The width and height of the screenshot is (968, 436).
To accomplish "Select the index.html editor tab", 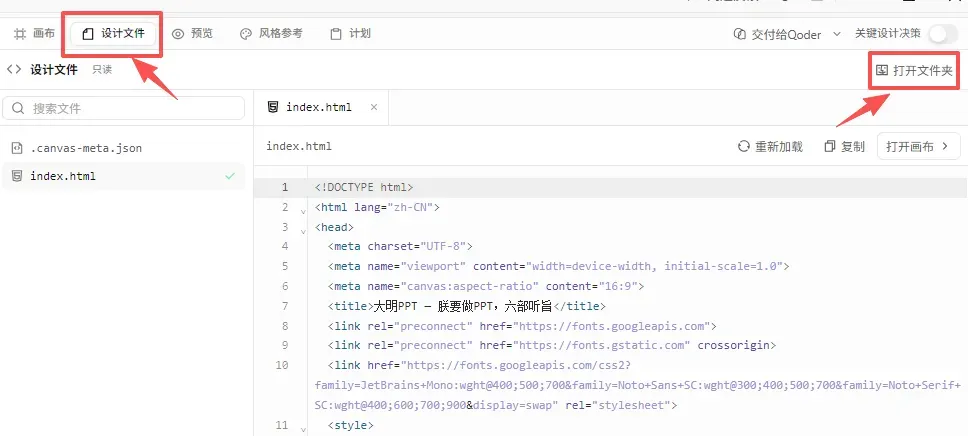I will click(x=320, y=107).
